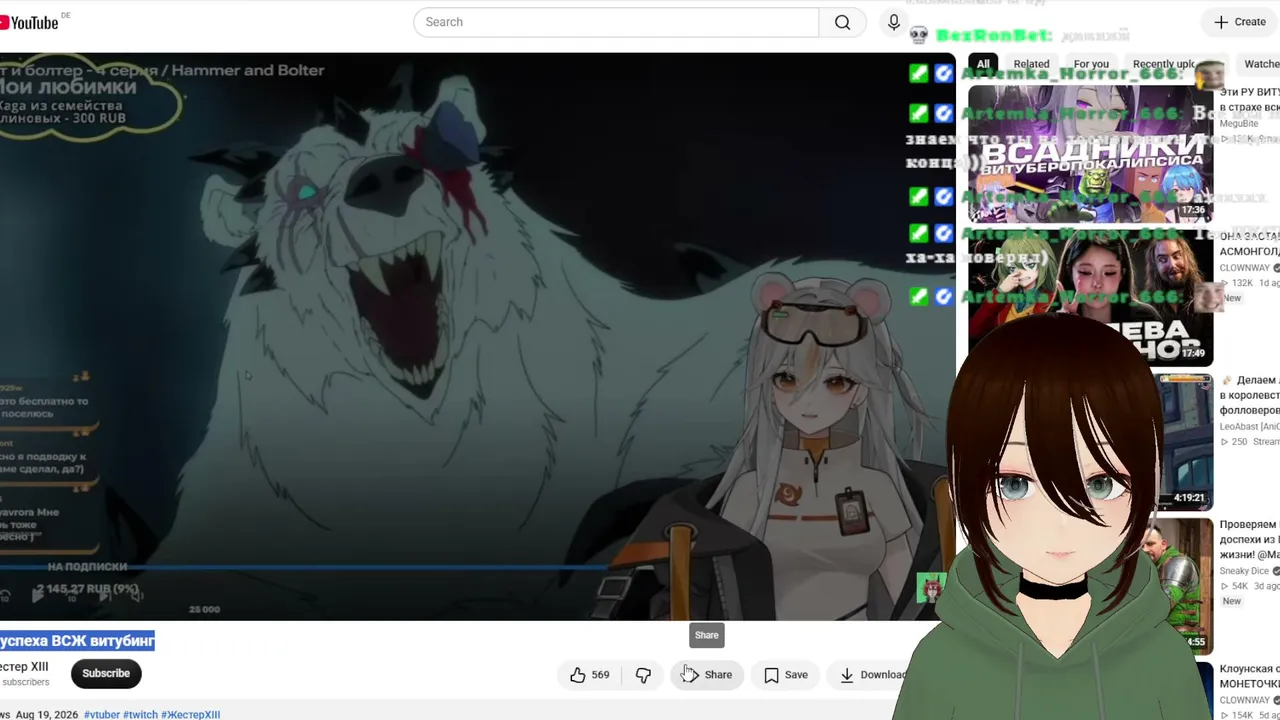Click the New badge under Sneaky Dice
This screenshot has height=720, width=1280.
tap(1231, 601)
